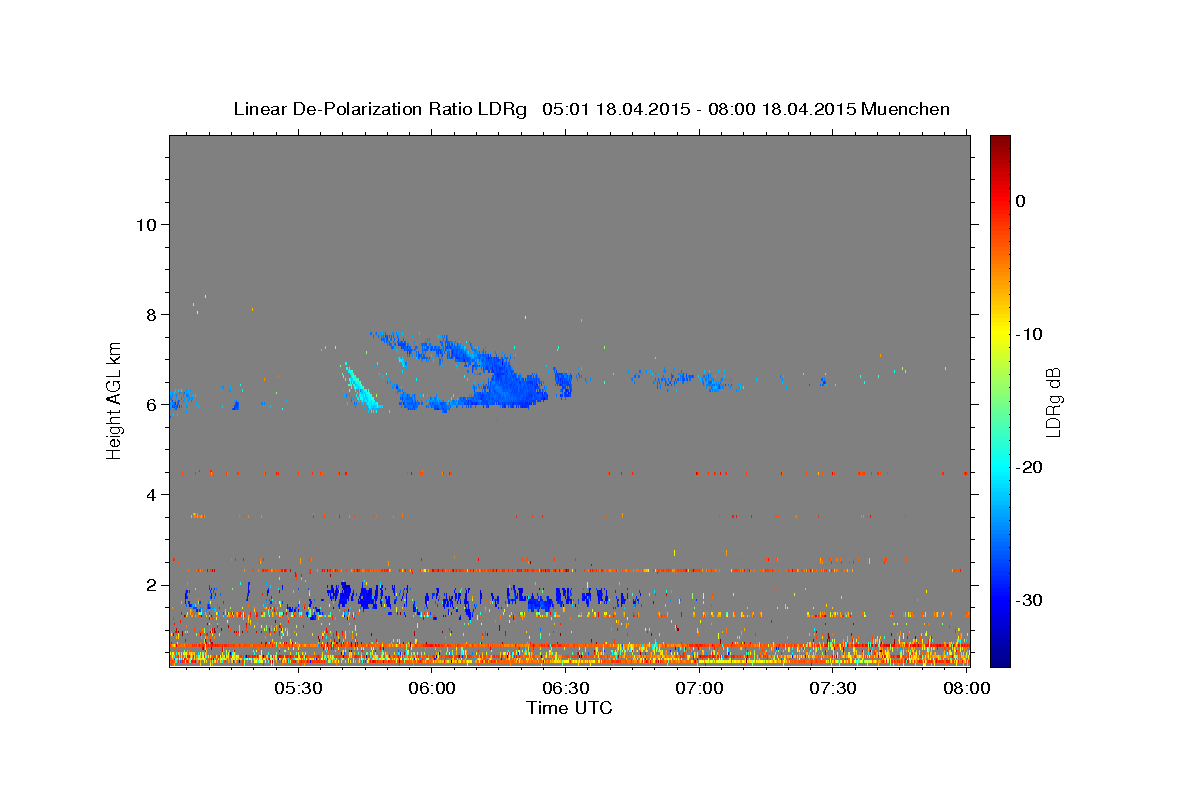The width and height of the screenshot is (1200, 800).
Task: Click the colorbar label '0'
Action: pos(1021,201)
